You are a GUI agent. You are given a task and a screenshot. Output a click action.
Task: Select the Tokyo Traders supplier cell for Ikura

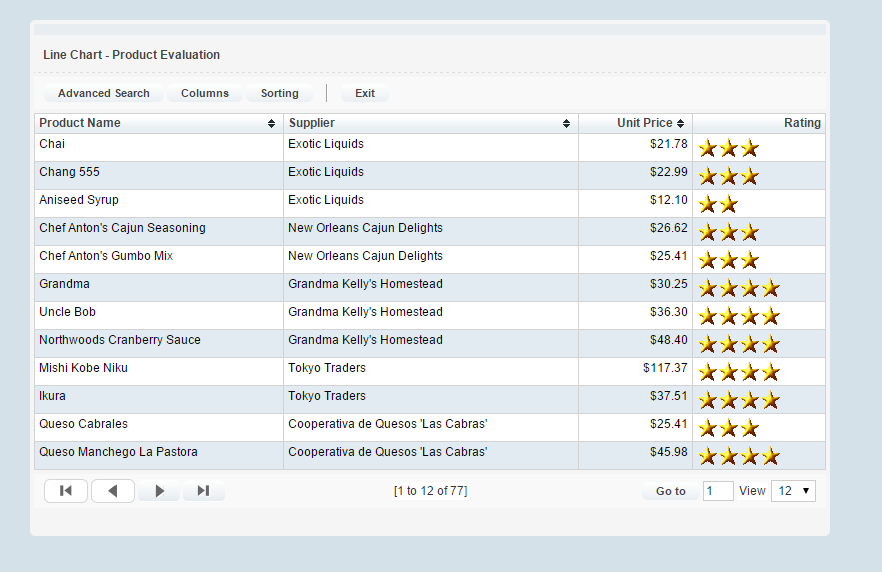[327, 396]
